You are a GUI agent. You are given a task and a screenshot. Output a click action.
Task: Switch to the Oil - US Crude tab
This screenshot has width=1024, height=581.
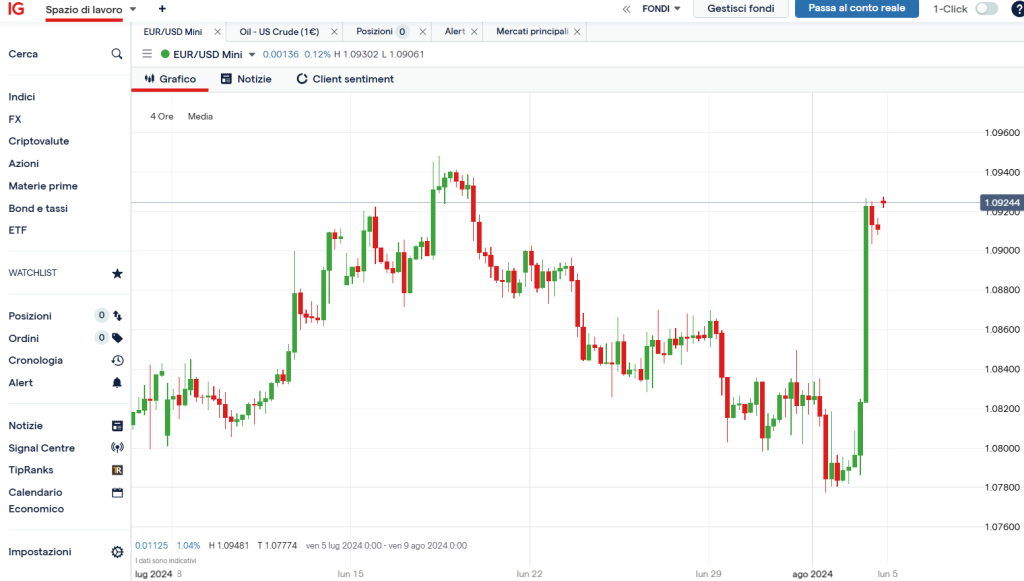tap(280, 31)
